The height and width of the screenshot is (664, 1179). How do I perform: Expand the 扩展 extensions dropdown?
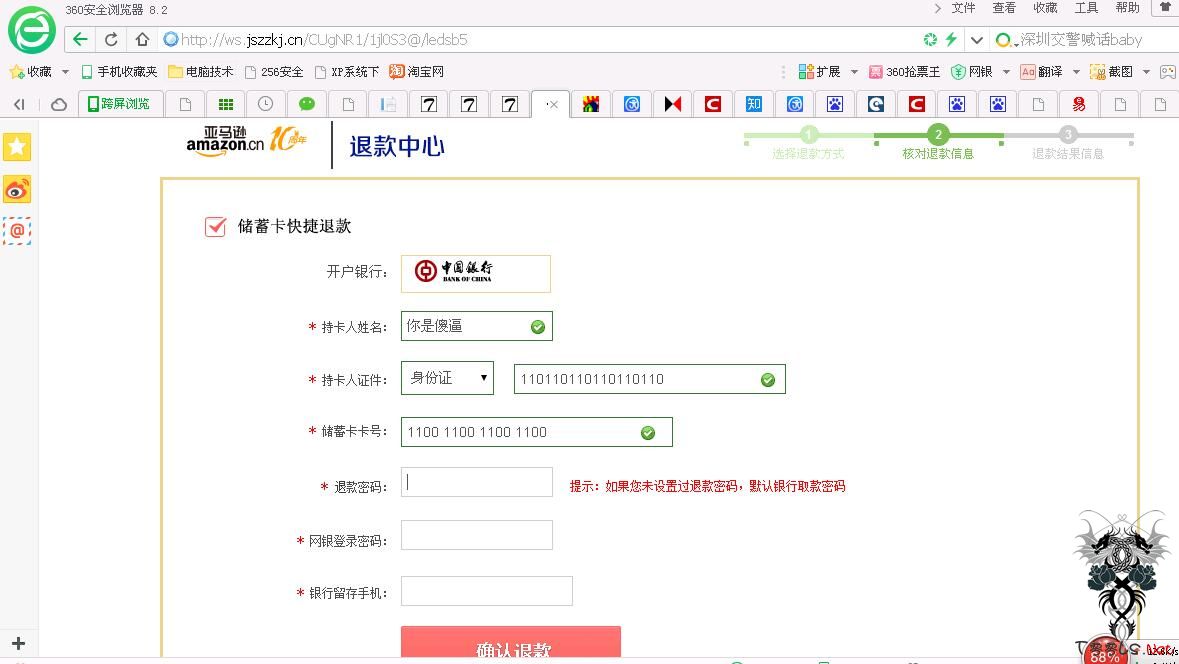click(853, 72)
